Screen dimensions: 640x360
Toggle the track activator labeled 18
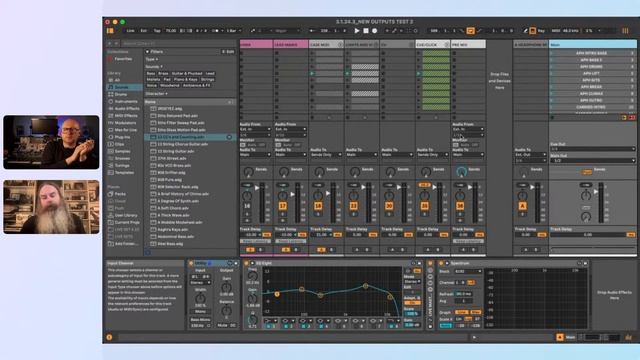(318, 206)
